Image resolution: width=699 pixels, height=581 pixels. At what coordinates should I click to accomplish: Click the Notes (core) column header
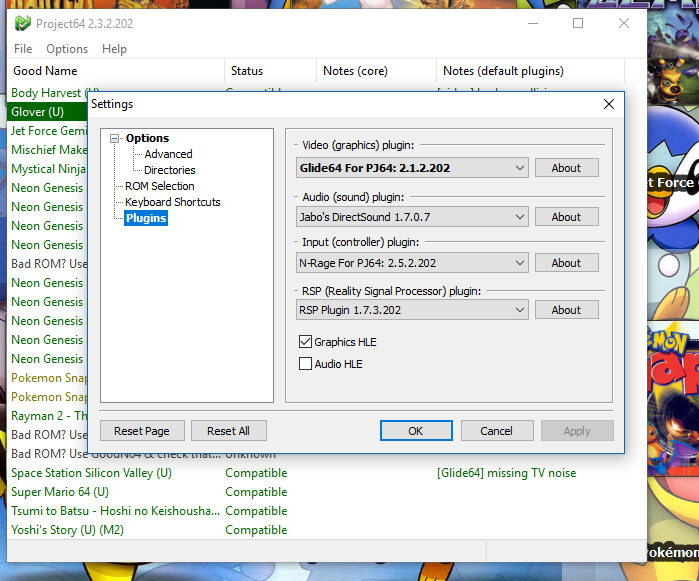[x=377, y=71]
